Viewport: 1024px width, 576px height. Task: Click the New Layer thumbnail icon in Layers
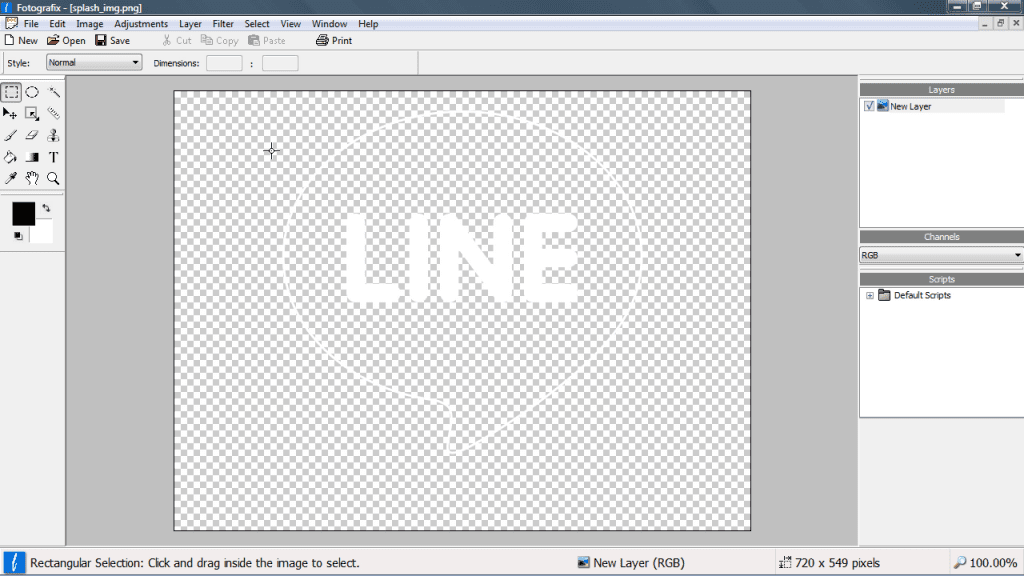882,106
